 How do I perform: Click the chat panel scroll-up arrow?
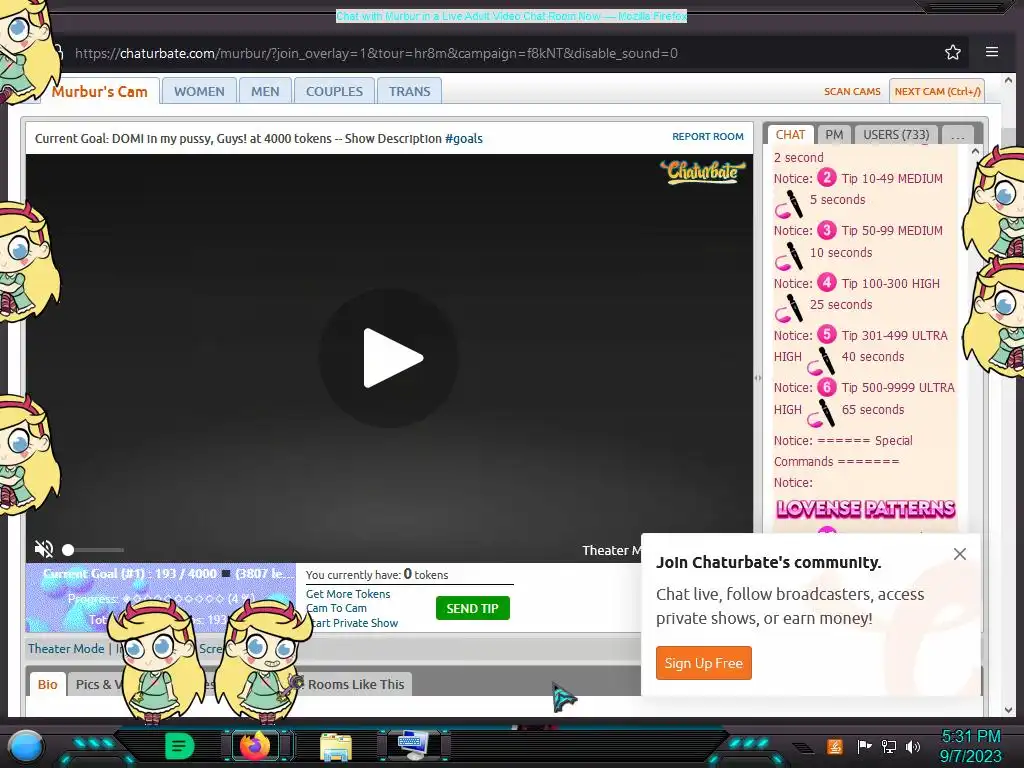click(x=975, y=152)
